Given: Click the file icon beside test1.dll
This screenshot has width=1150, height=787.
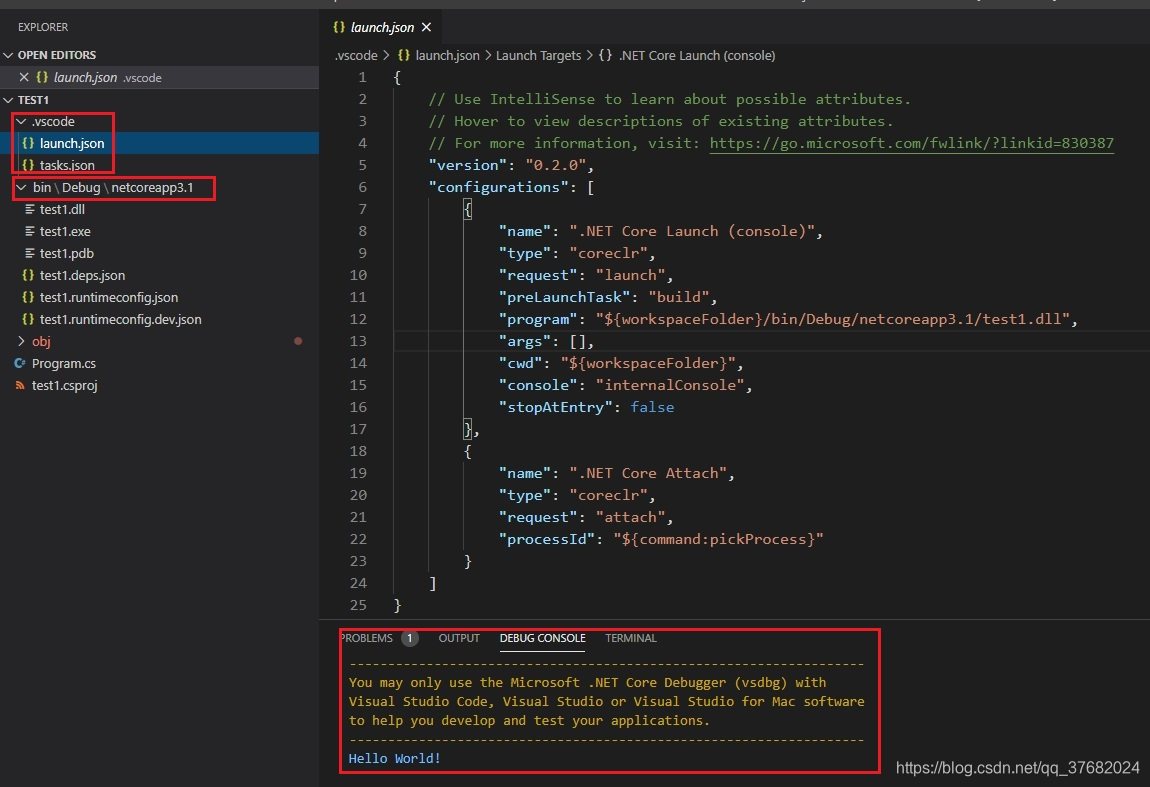Looking at the screenshot, I should pos(29,209).
